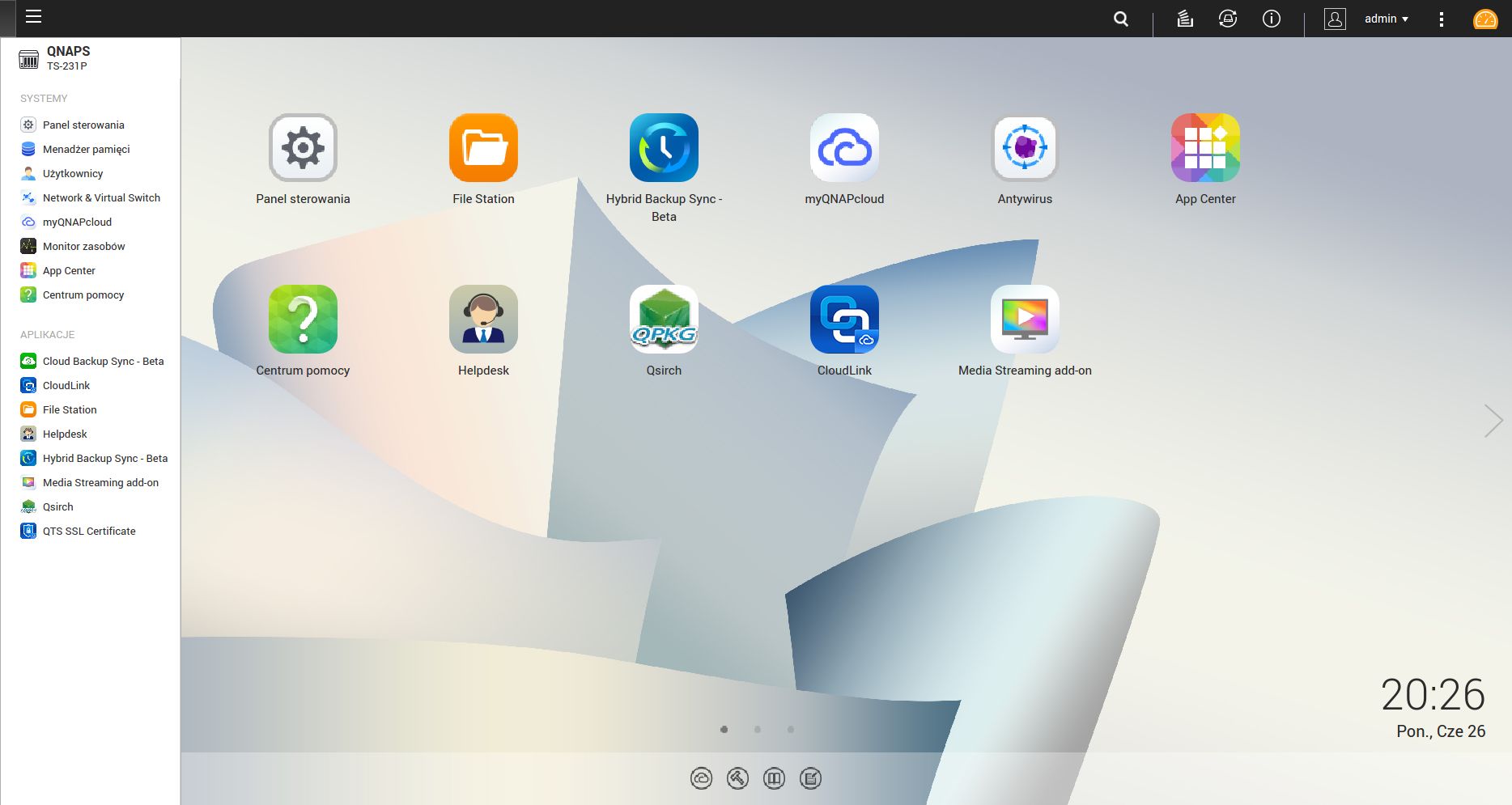This screenshot has height=805, width=1512.
Task: Open Media Streaming add-on
Action: pyautogui.click(x=1024, y=320)
